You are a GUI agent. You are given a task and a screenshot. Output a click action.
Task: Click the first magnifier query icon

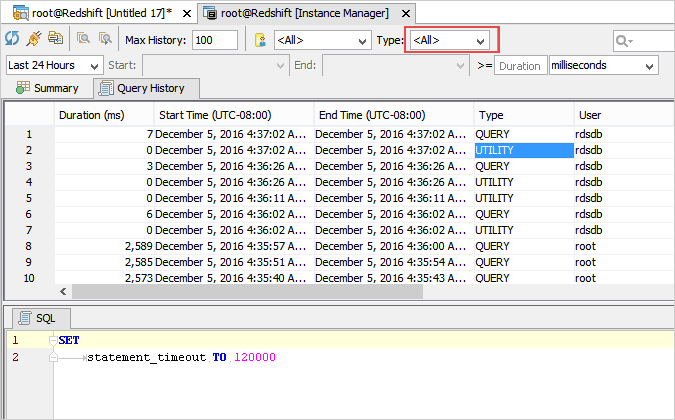click(x=83, y=39)
